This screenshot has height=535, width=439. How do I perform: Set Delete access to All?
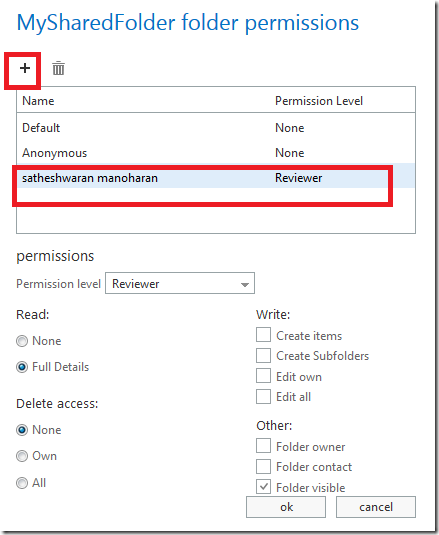(x=22, y=483)
